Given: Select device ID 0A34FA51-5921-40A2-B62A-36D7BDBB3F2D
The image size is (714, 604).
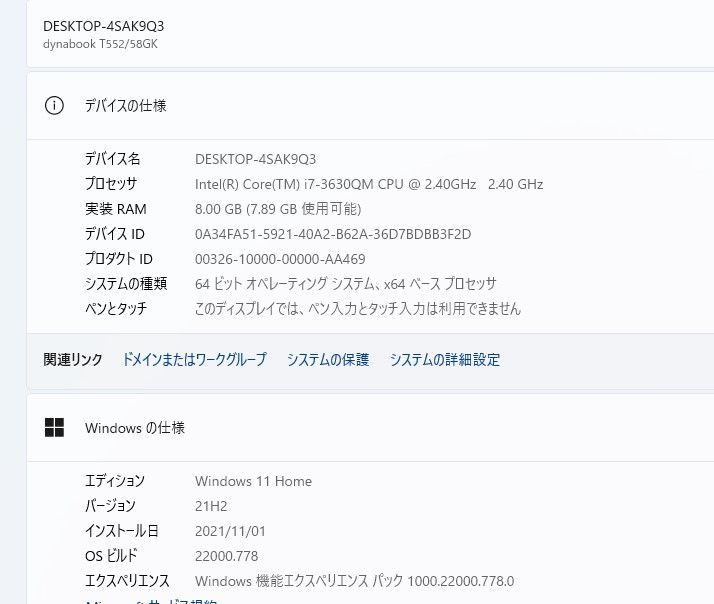Looking at the screenshot, I should click(333, 234).
